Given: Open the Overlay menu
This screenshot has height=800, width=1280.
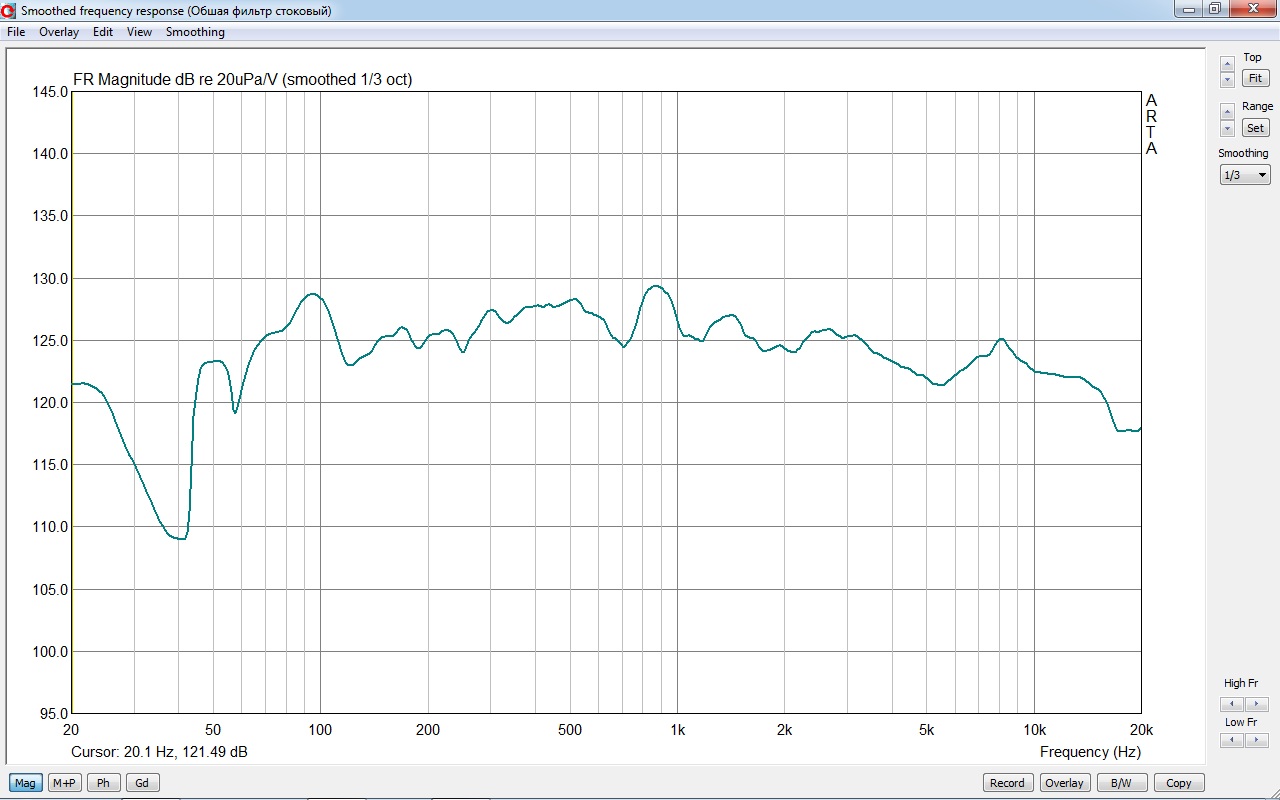Looking at the screenshot, I should [x=59, y=32].
